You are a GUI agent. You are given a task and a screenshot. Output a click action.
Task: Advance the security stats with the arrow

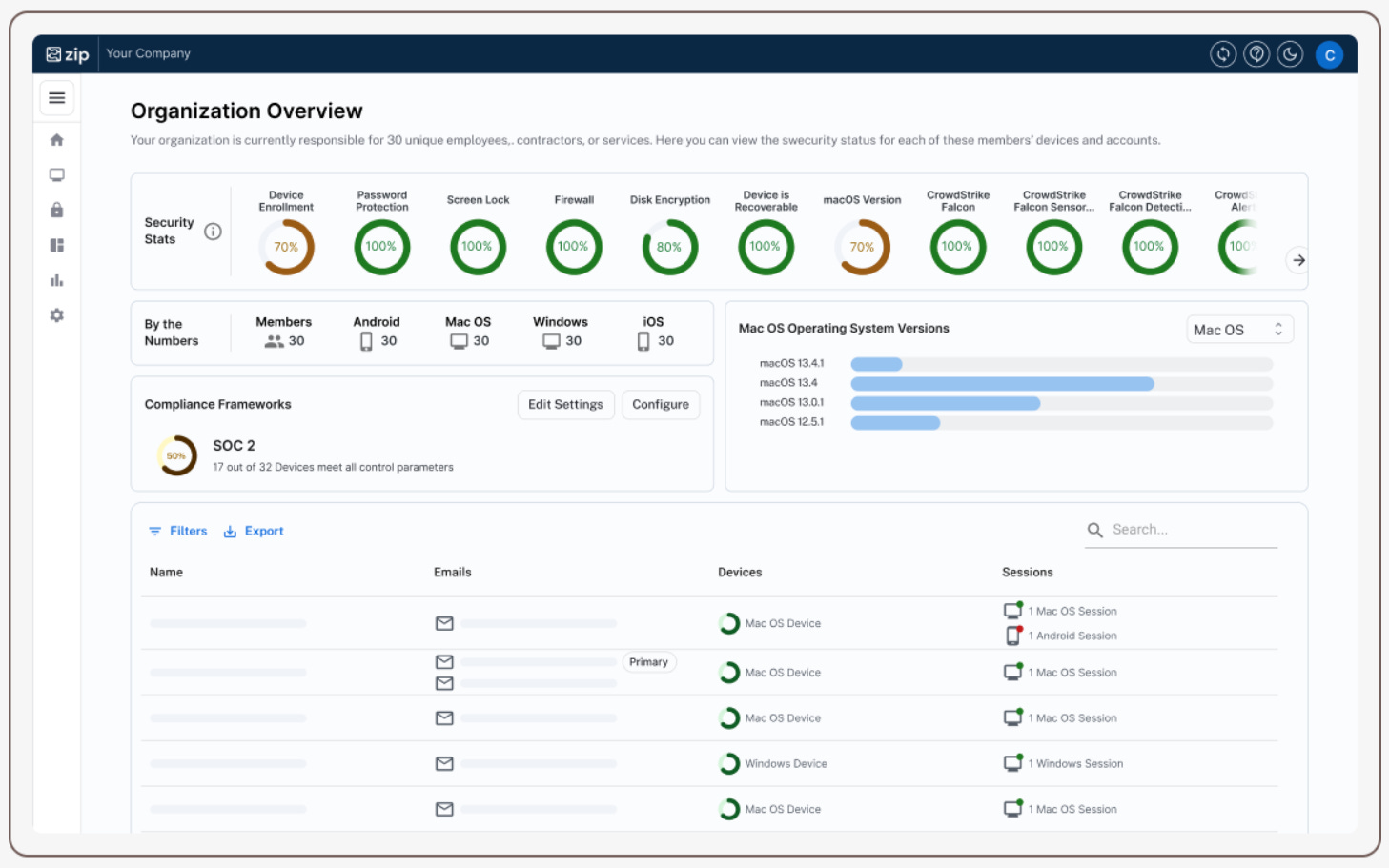pos(1298,260)
